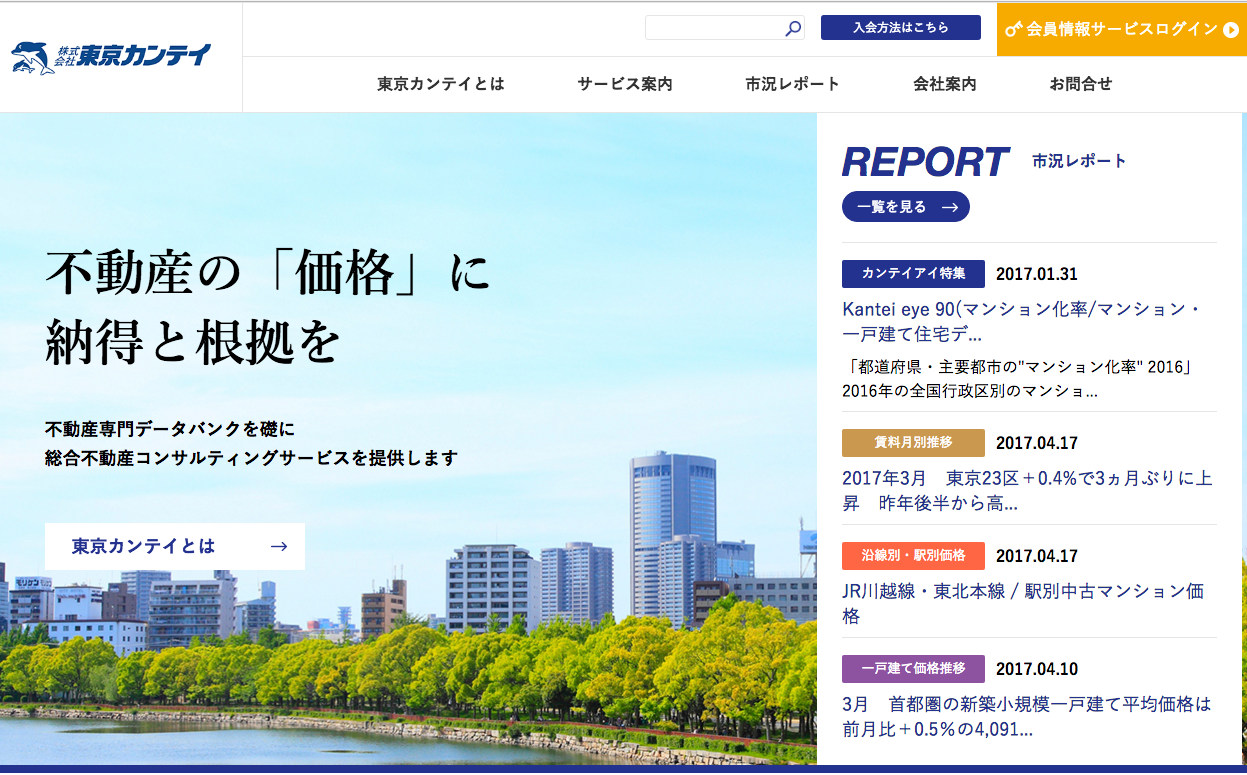Click the 賃料月別推移 category tag
Screen dimensions: 1247x775
coord(913,443)
